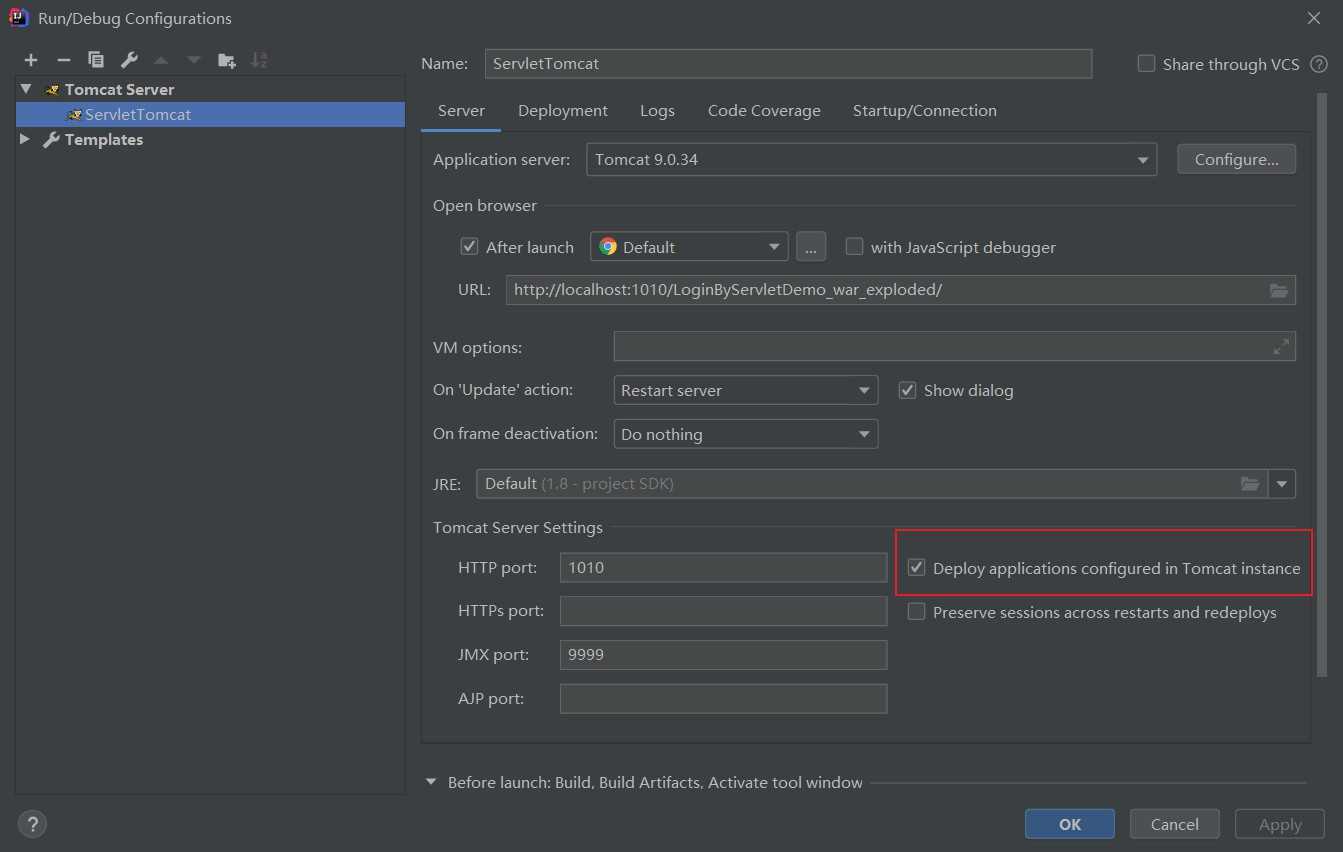Image resolution: width=1343 pixels, height=852 pixels.
Task: Click vertical scrollbar in settings panel
Action: (x=1322, y=385)
